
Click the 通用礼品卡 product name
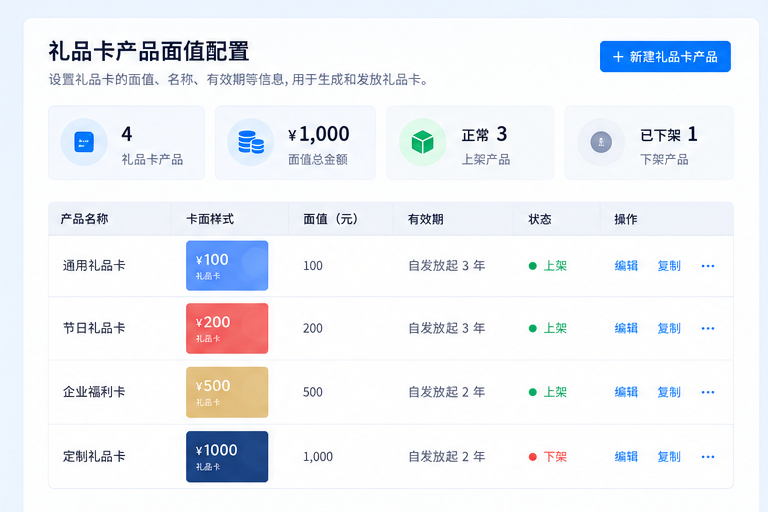pos(94,266)
